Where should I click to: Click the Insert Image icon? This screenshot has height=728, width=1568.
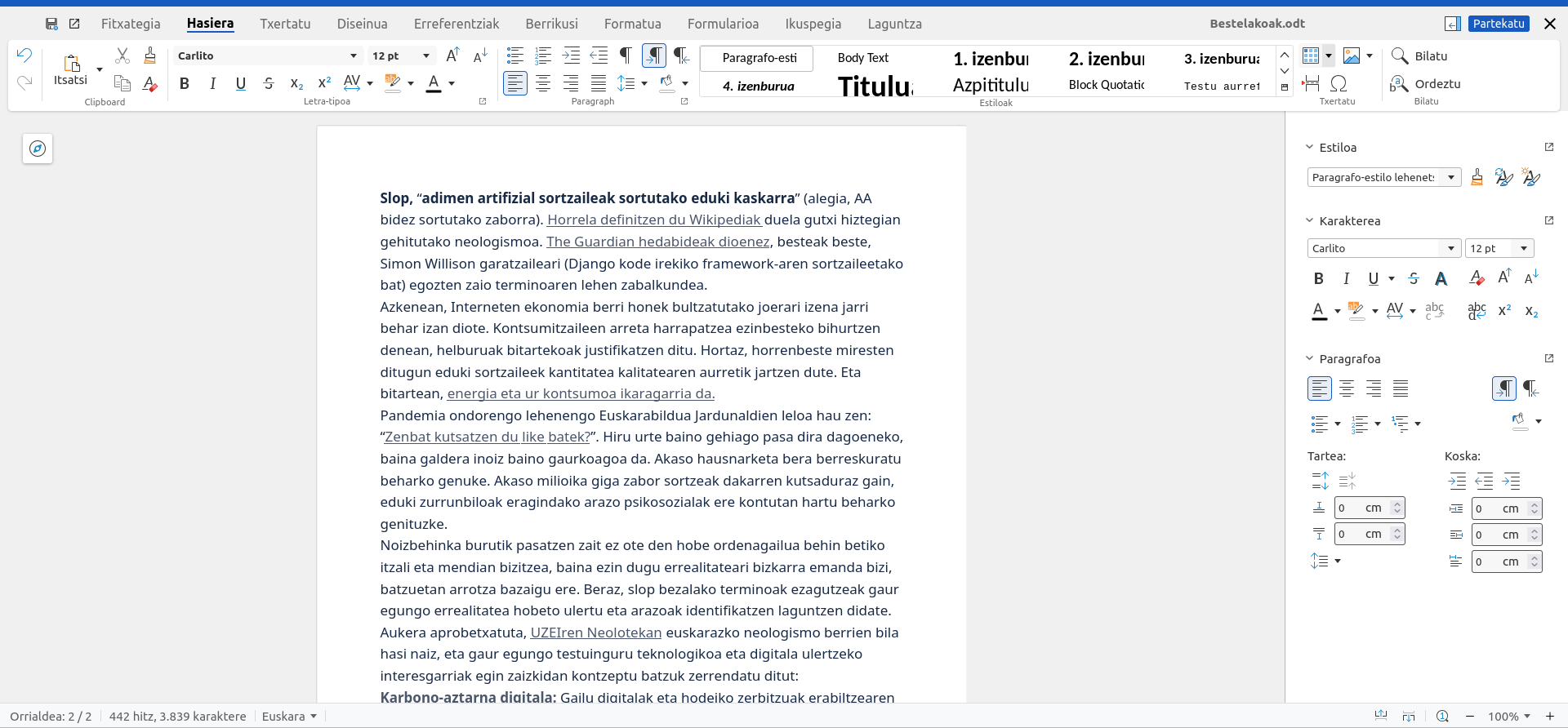point(1352,55)
